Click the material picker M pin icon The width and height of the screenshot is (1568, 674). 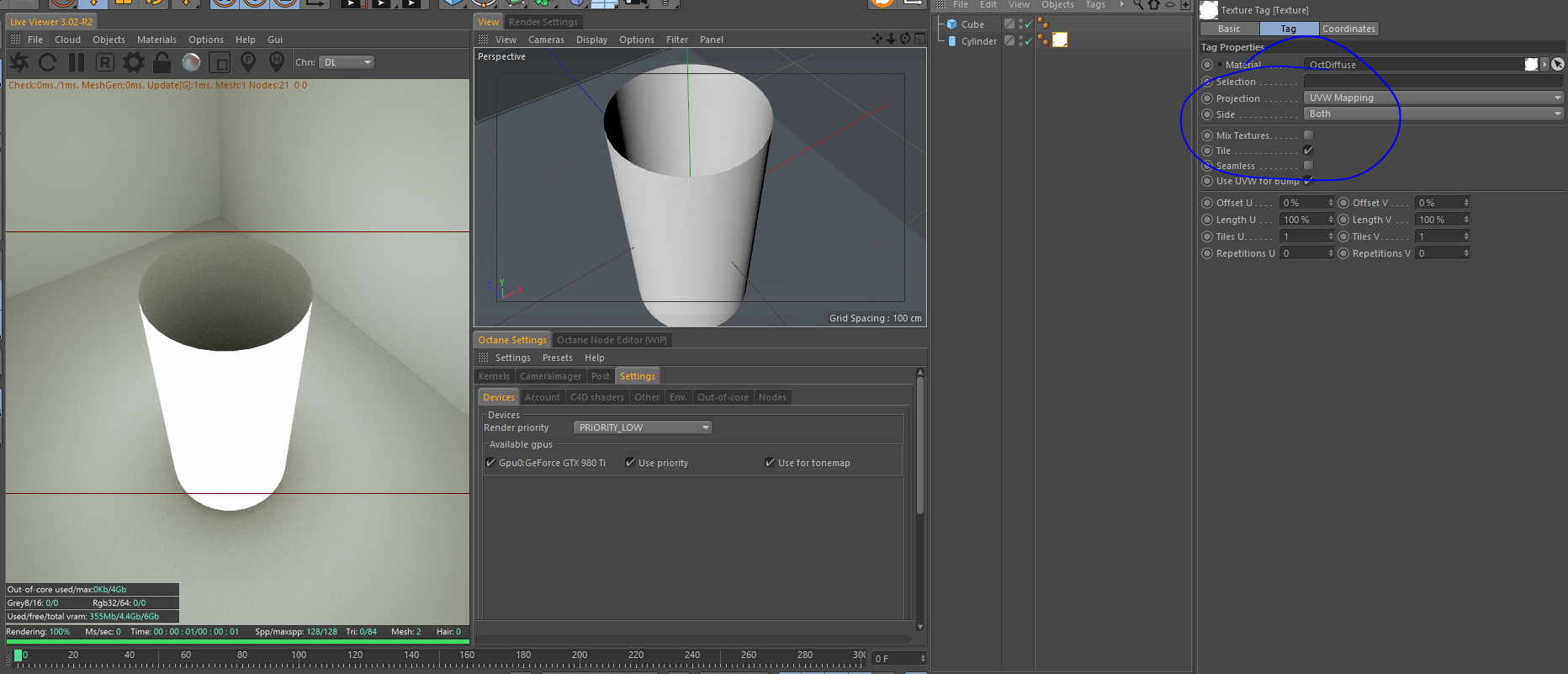(x=276, y=61)
